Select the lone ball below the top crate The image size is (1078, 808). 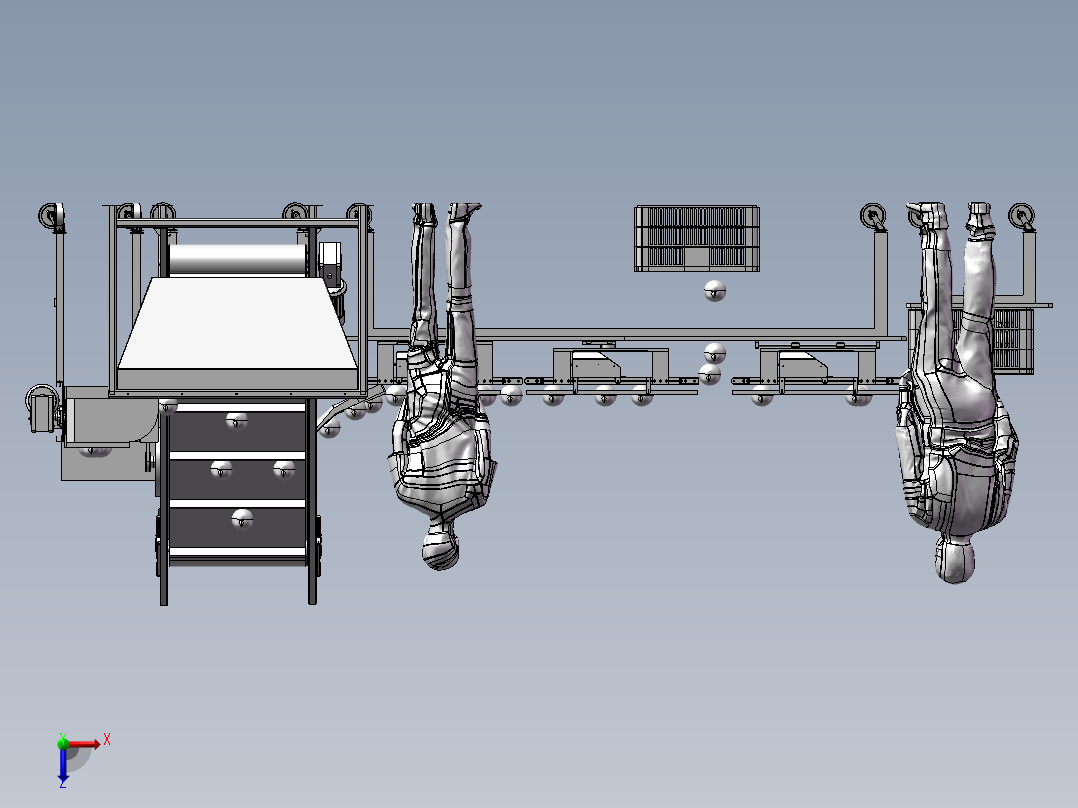click(x=715, y=291)
